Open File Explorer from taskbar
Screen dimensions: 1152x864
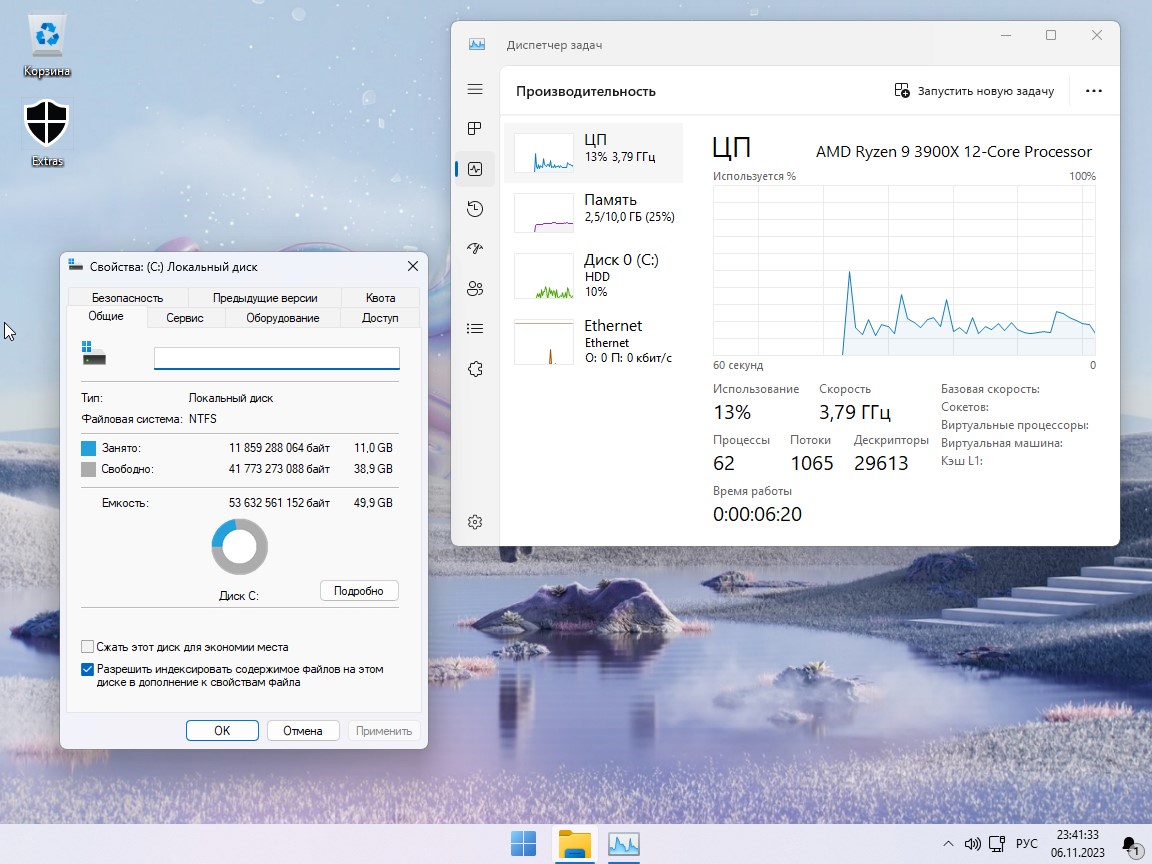pos(575,843)
